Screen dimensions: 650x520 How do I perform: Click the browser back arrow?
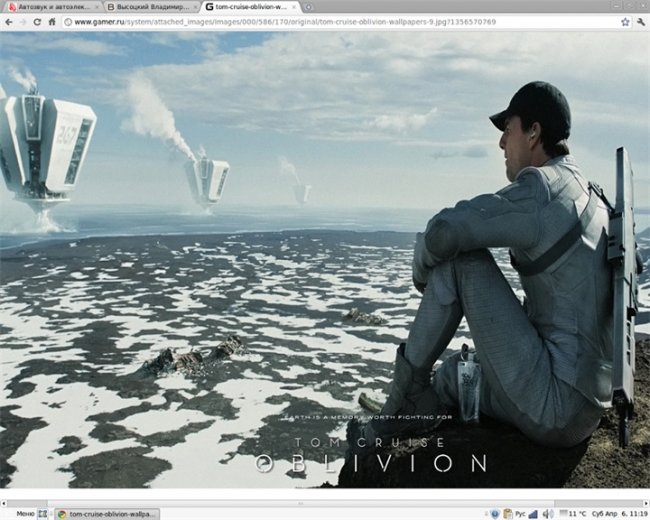(x=9, y=21)
